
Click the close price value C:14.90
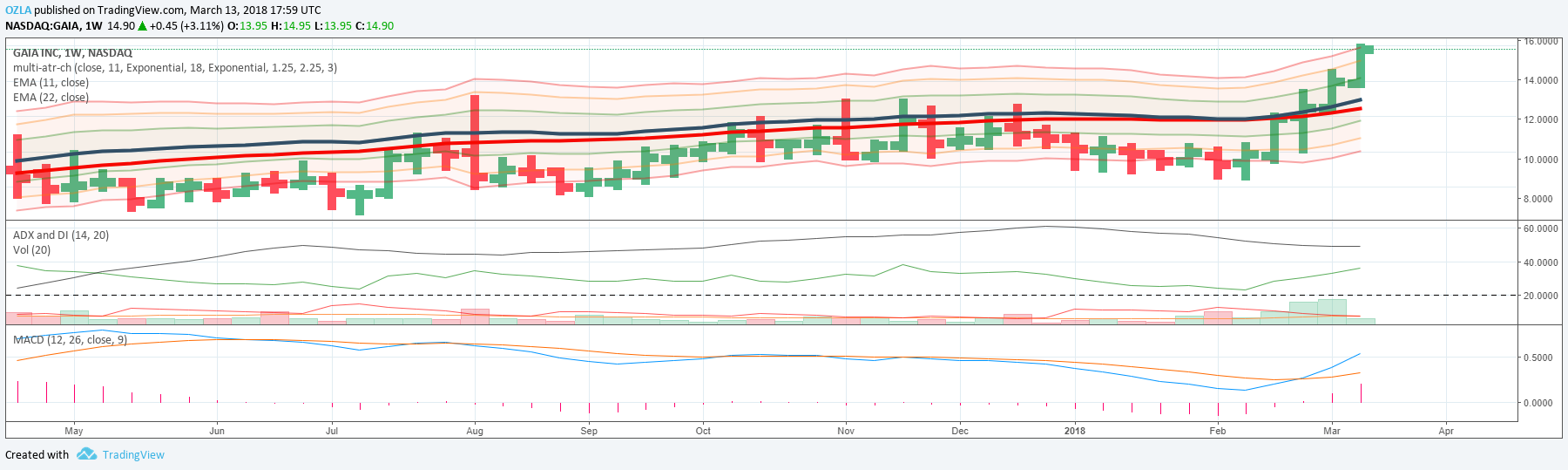(x=375, y=26)
